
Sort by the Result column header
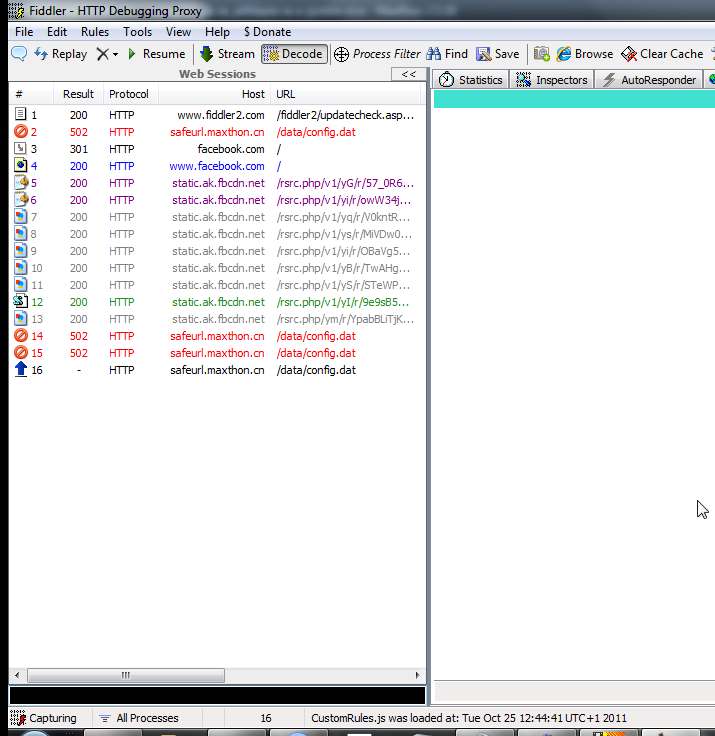tap(78, 94)
